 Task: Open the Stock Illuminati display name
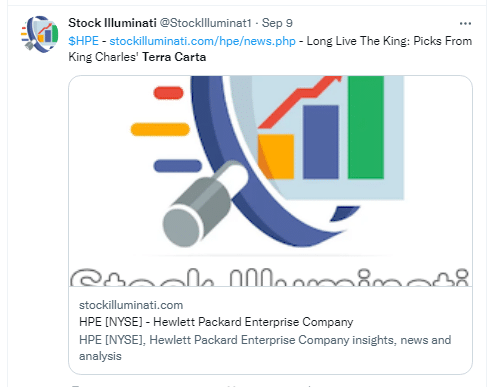[112, 23]
